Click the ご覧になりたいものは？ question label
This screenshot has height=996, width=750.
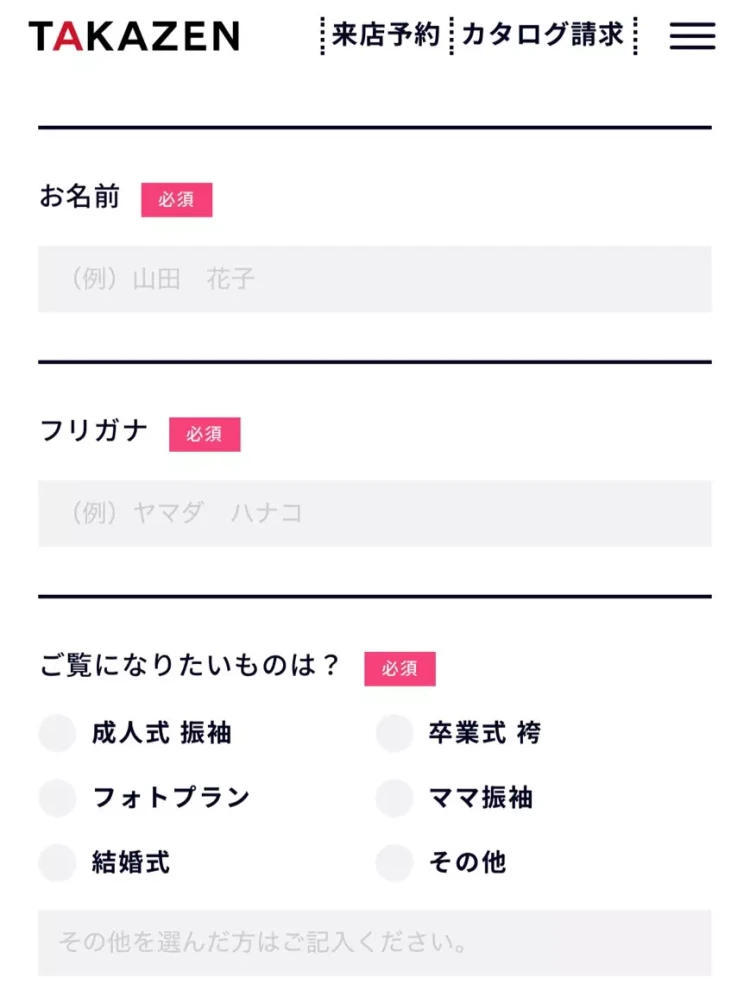[190, 666]
